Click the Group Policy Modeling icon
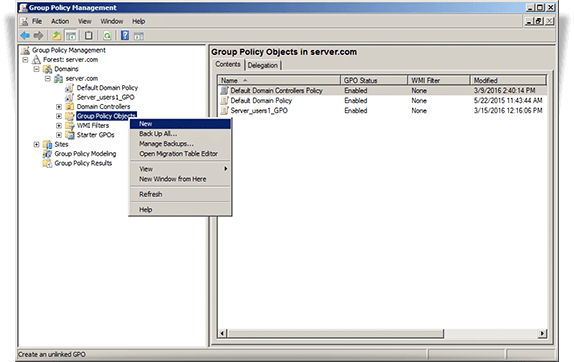The image size is (574, 362). [48, 154]
